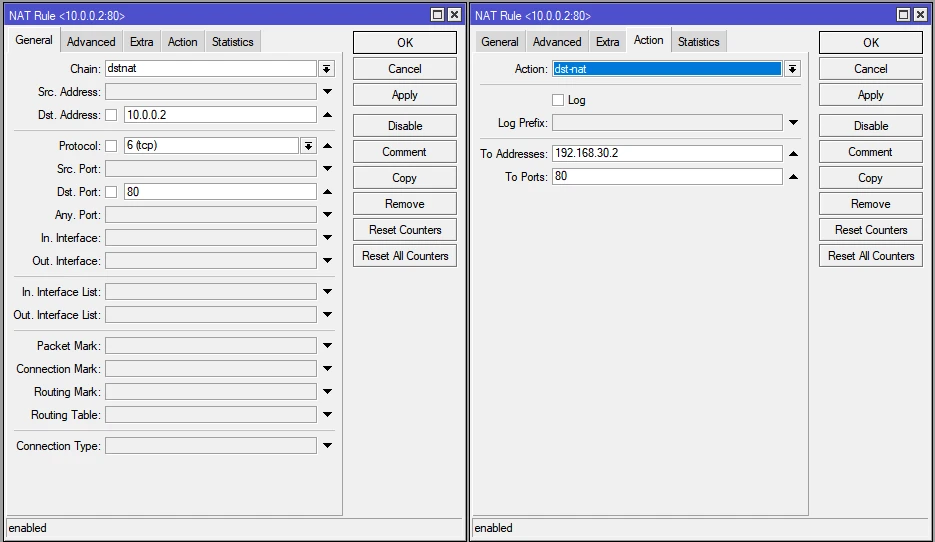Expand the In. Interface List field
Image resolution: width=935 pixels, height=542 pixels.
[327, 292]
